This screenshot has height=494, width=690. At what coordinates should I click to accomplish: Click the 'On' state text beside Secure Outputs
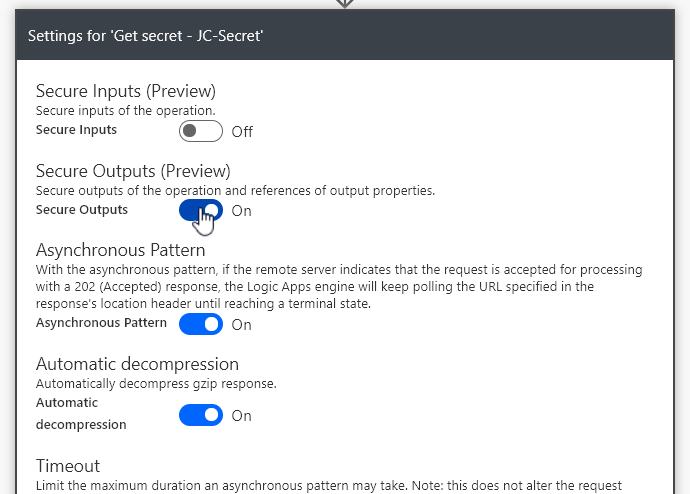click(x=241, y=211)
